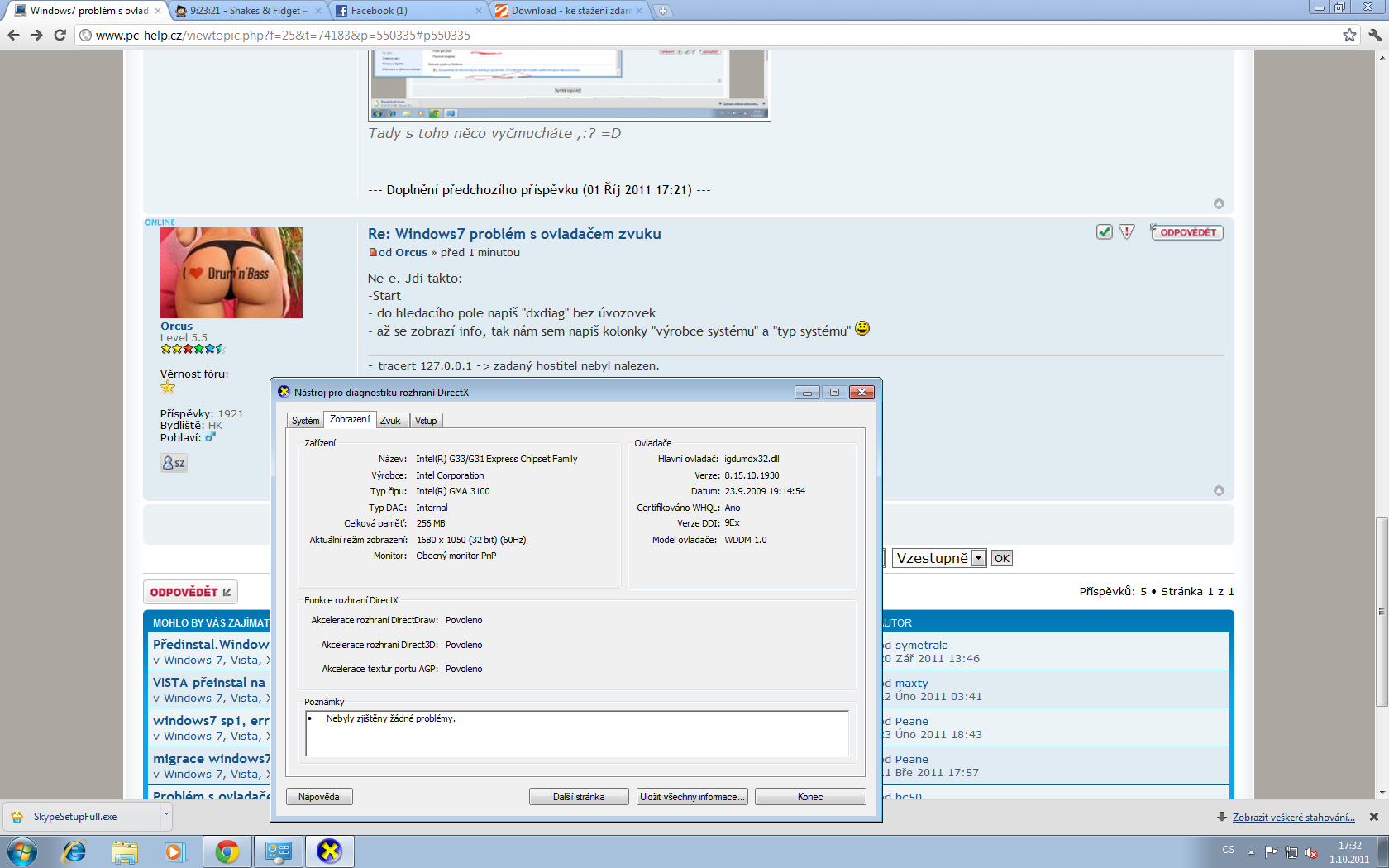Switch to the Shakes & Fidget browser tab

coord(248,11)
